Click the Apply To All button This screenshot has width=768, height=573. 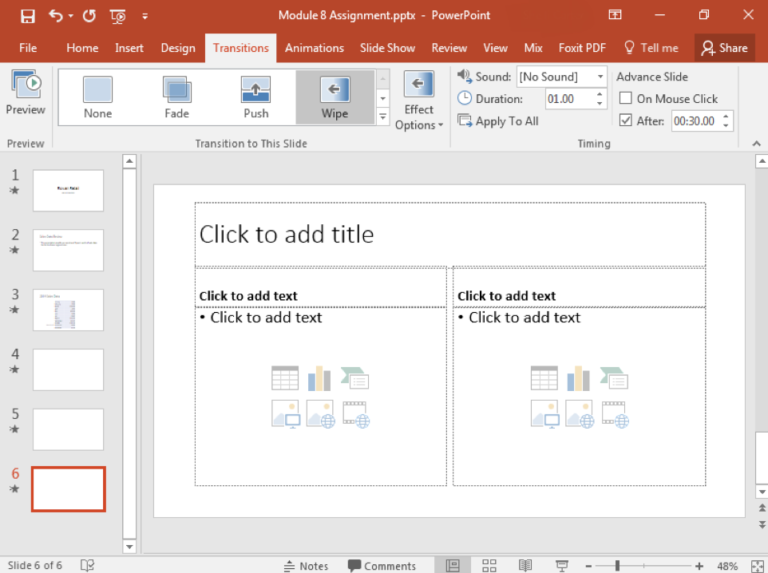click(498, 121)
